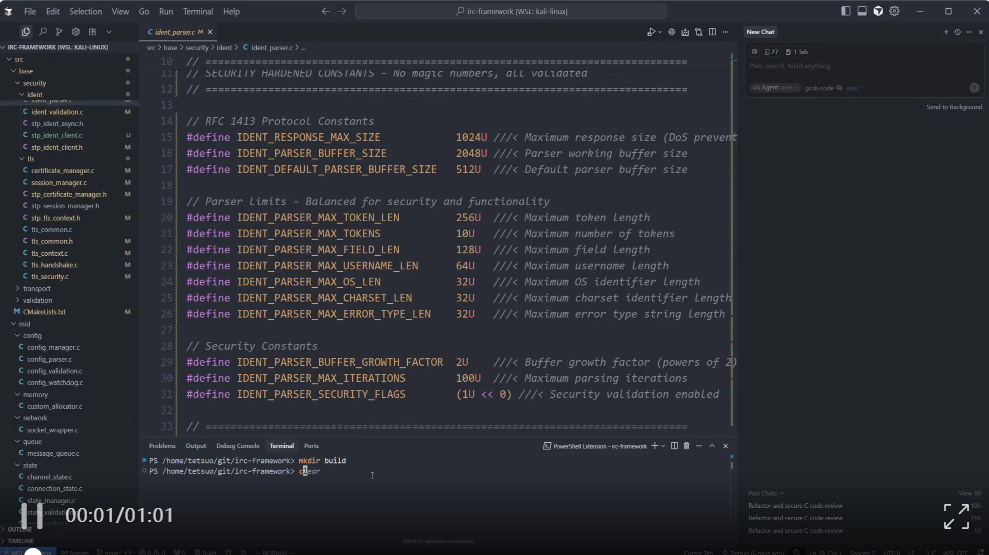Open the Explorer view icon
Viewport: 989px width, 555px height.
tap(26, 32)
